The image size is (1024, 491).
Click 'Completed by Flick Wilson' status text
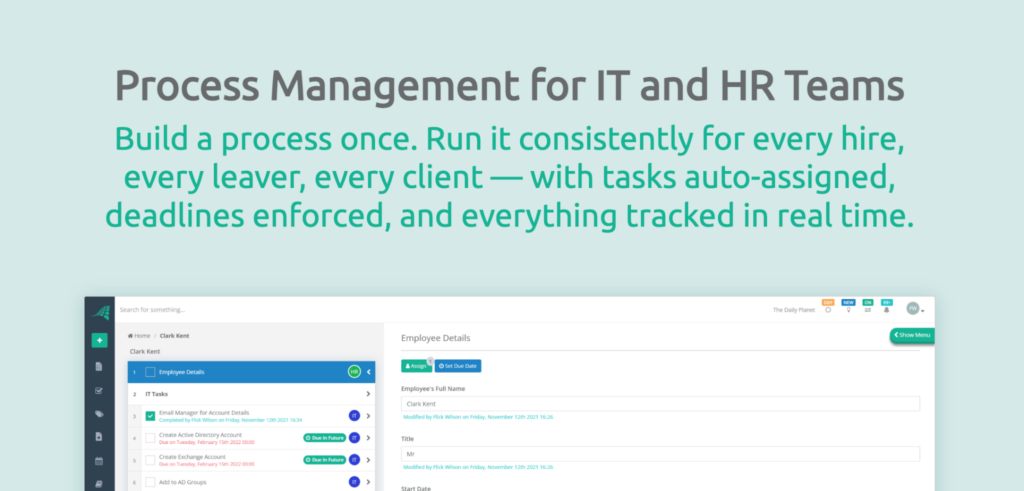coord(231,420)
